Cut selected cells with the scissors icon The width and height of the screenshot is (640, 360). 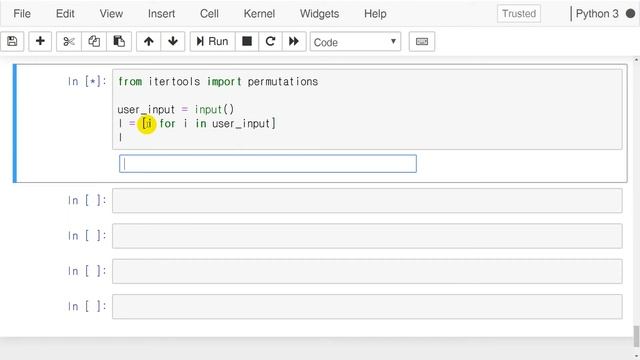coord(69,41)
